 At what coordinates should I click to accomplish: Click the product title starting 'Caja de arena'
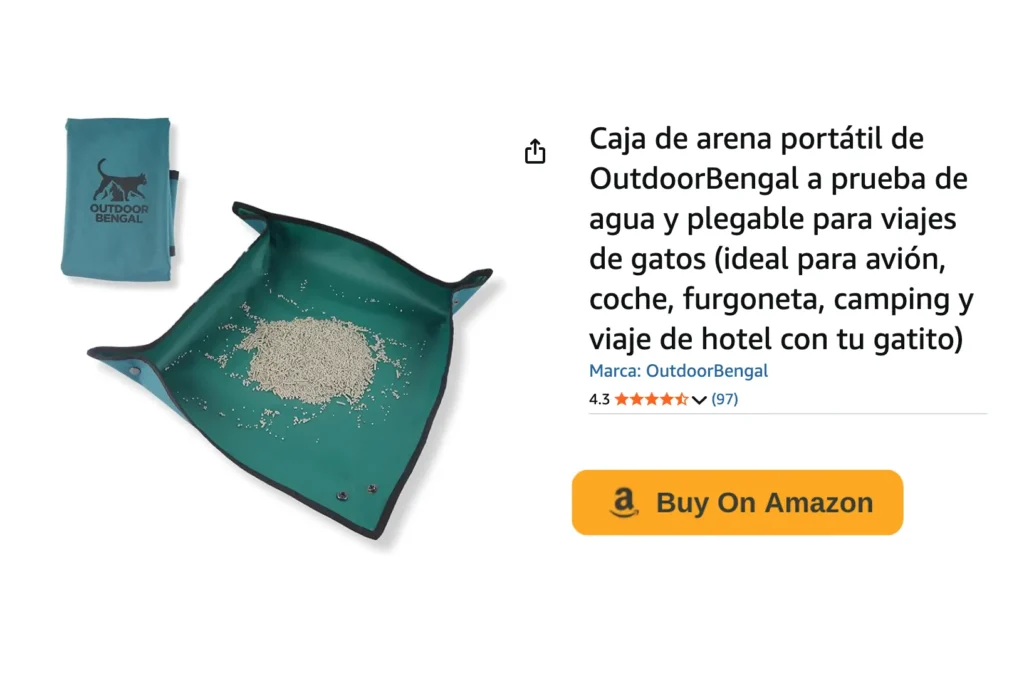tap(781, 239)
